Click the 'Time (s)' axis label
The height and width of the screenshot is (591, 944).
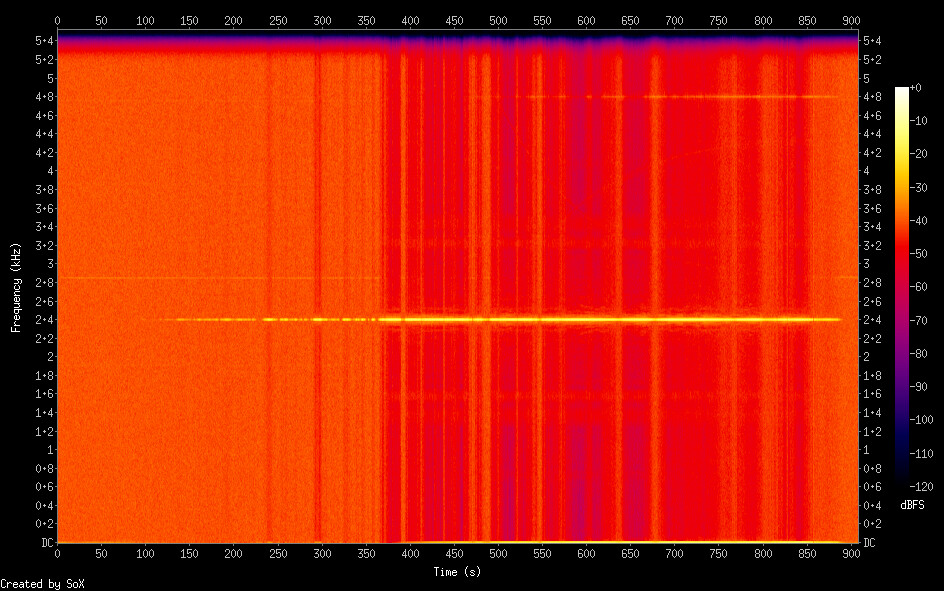(x=457, y=571)
